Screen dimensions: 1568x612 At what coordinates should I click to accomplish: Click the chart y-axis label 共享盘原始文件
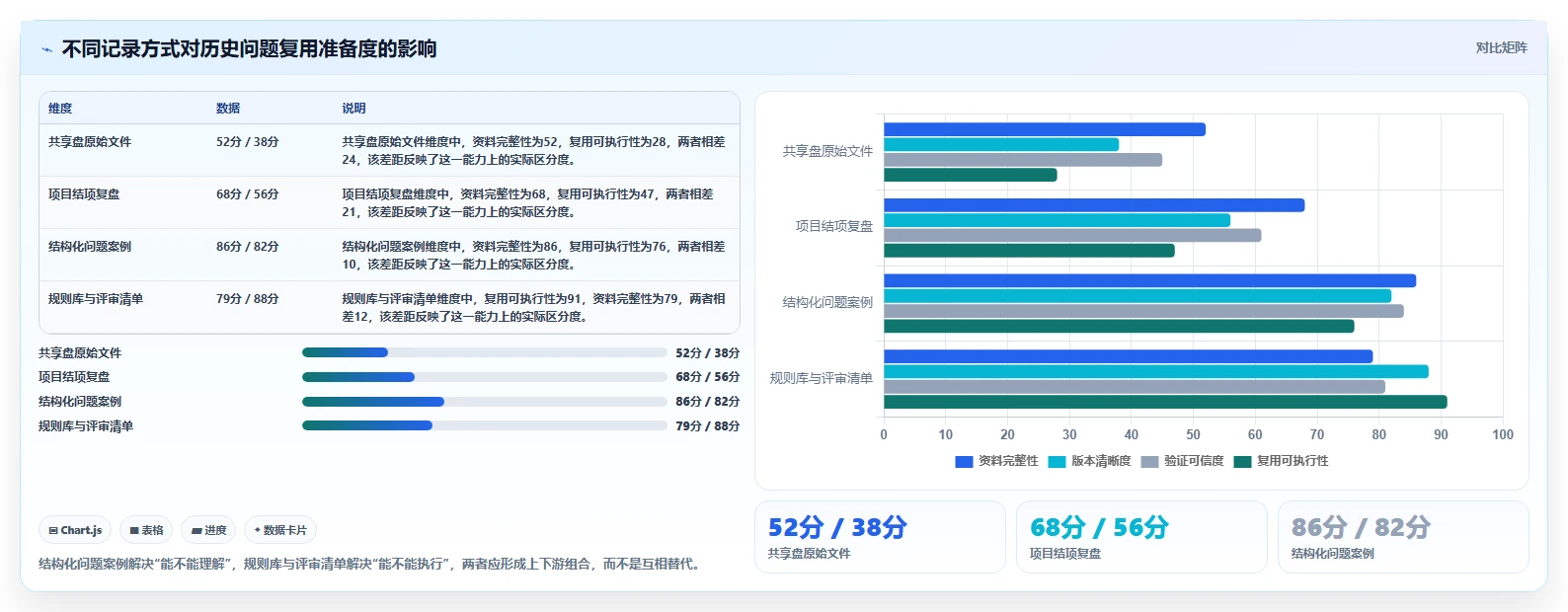[x=827, y=151]
